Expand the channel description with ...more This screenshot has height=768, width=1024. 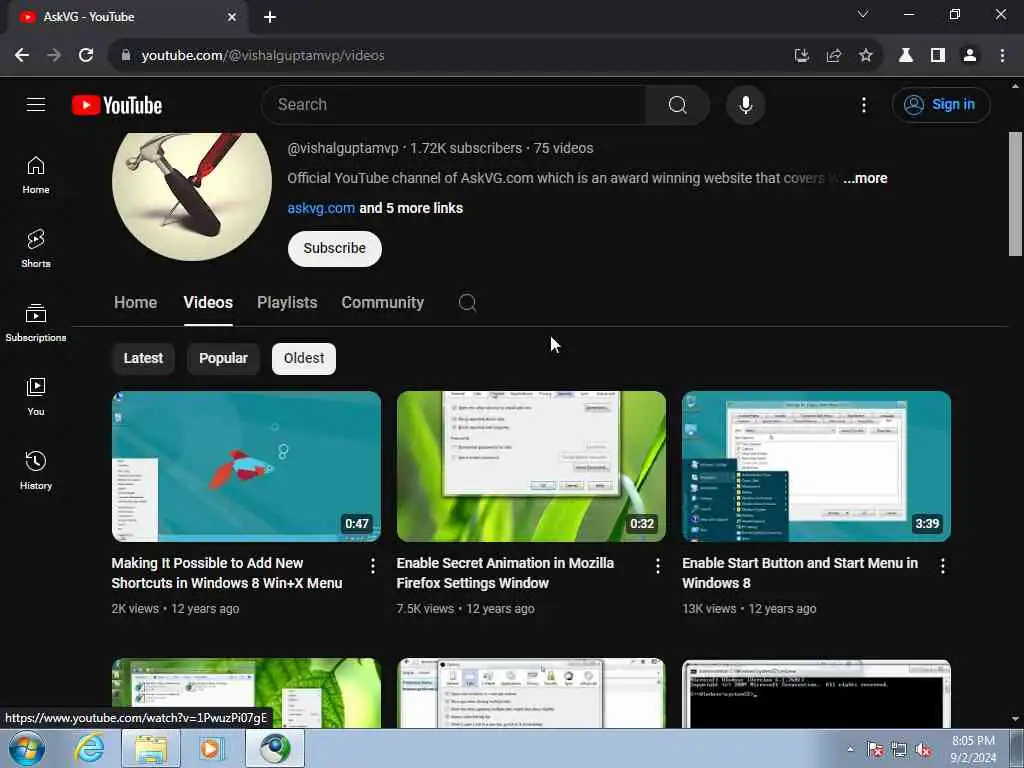click(x=865, y=178)
